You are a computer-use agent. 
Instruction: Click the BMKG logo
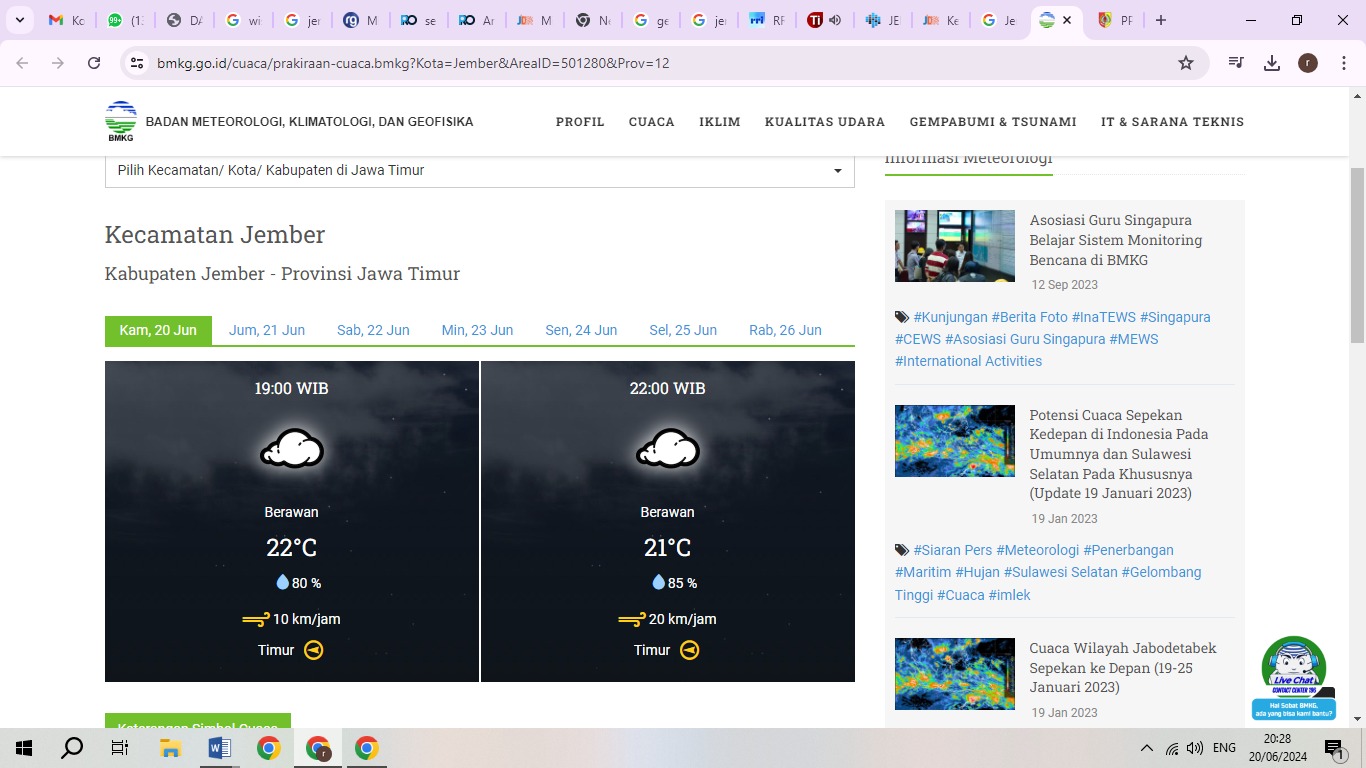click(x=121, y=121)
